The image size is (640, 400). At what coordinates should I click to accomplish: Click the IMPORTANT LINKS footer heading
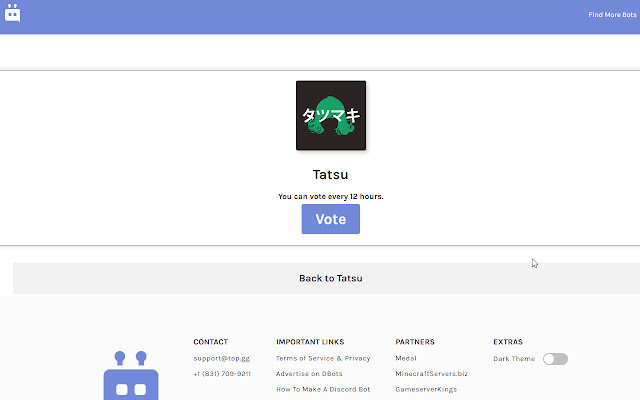pos(310,342)
